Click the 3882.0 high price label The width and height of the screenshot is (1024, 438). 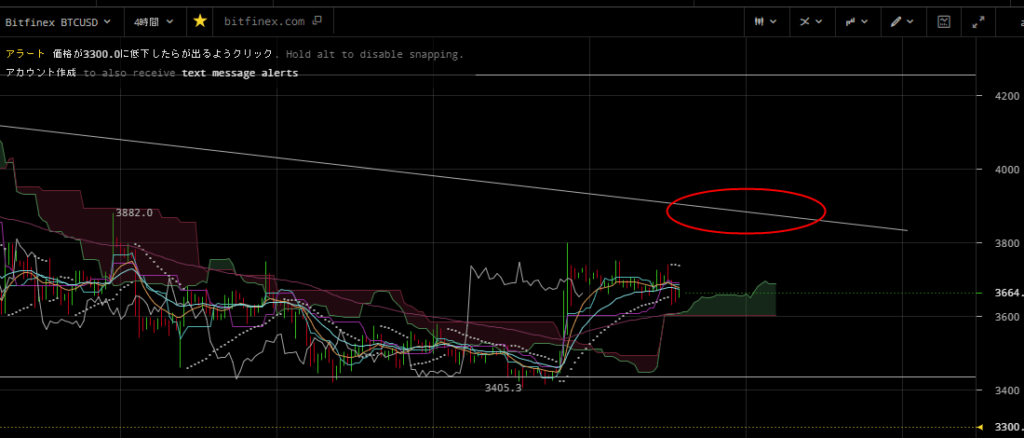(x=134, y=213)
